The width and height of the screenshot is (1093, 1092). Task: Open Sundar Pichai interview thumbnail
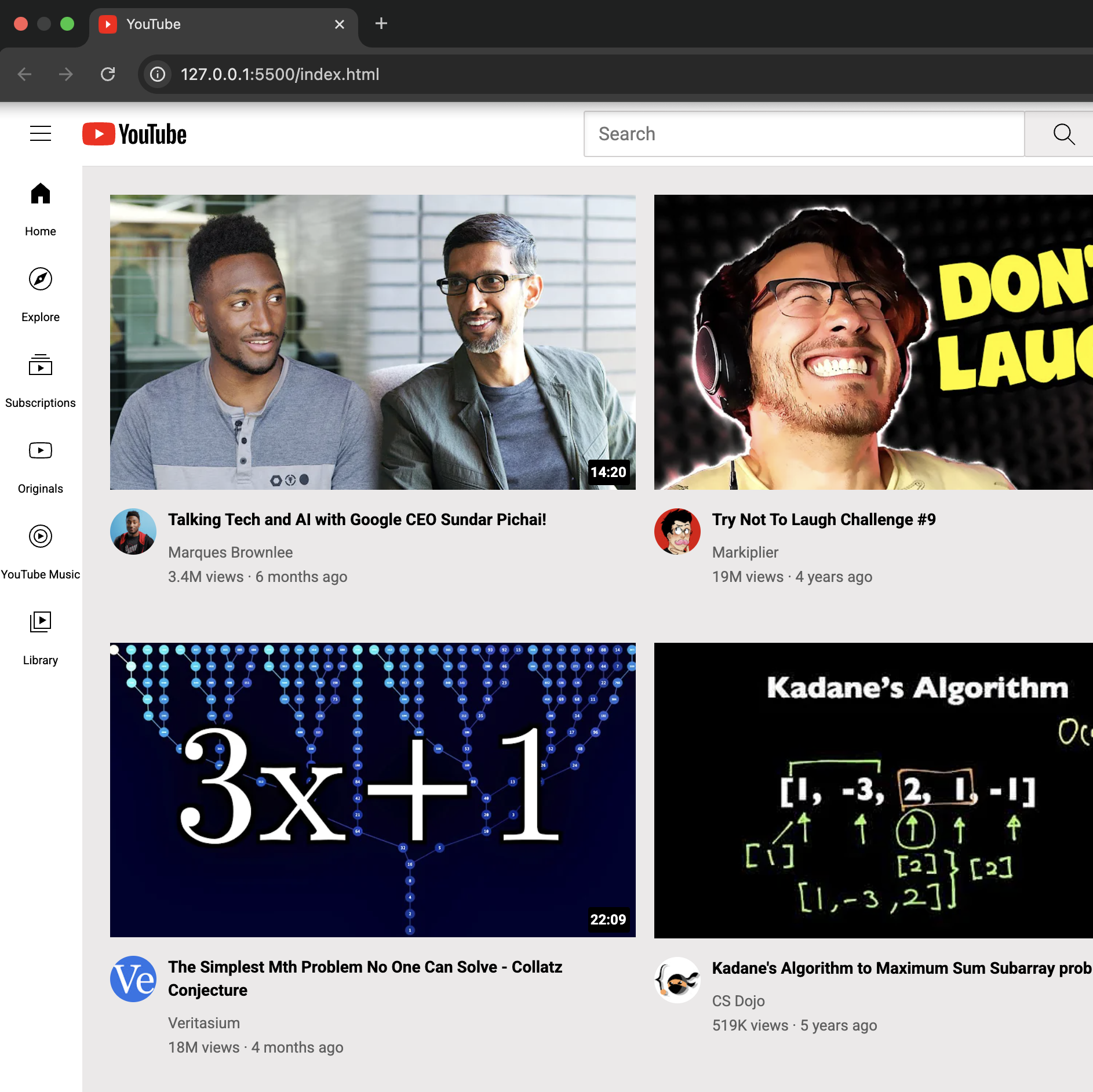coord(373,342)
